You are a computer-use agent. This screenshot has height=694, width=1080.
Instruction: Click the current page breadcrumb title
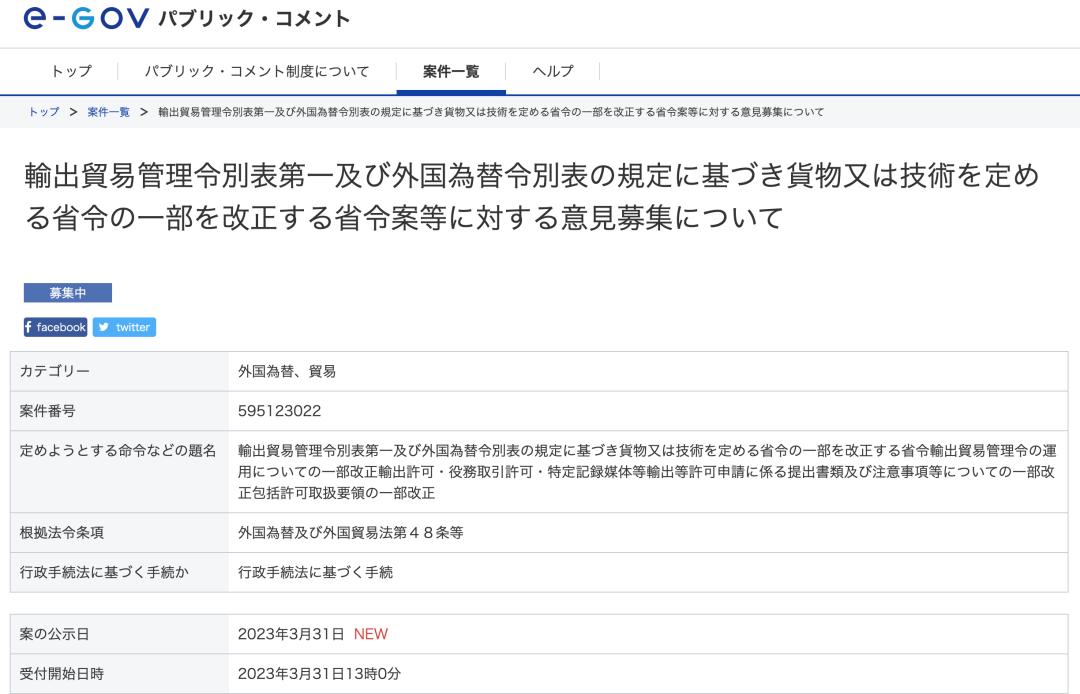[490, 112]
